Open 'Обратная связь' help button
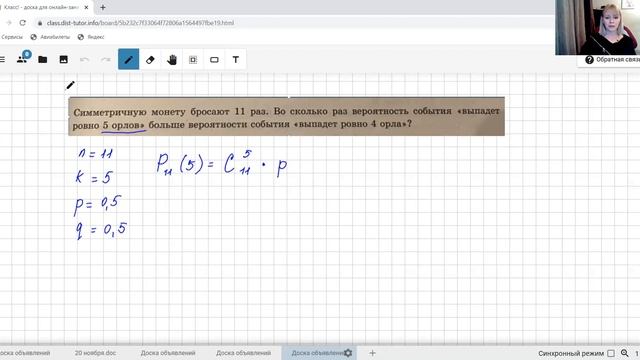640x360 pixels. 612,60
